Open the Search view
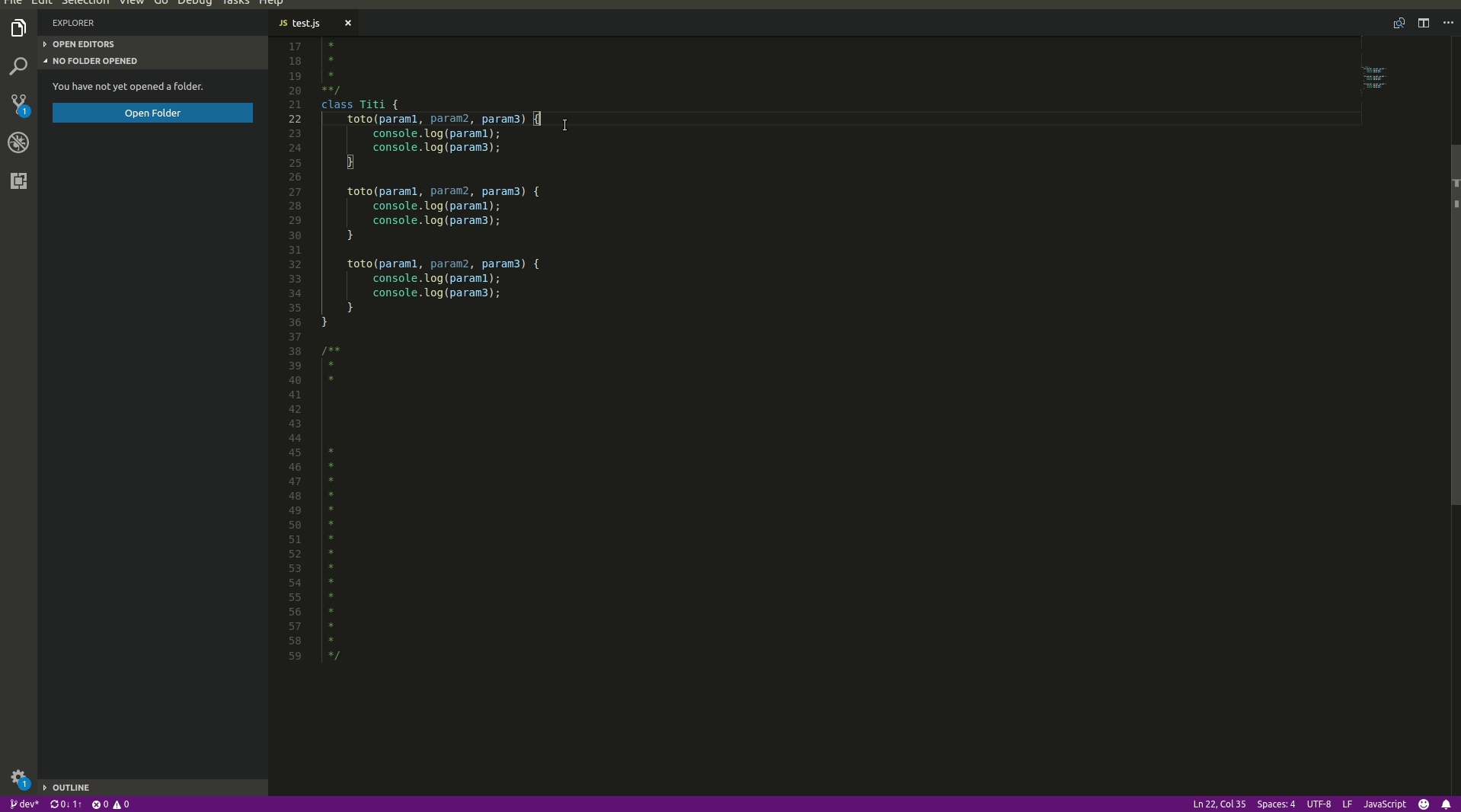Screen dimensions: 1461x812 [18, 66]
